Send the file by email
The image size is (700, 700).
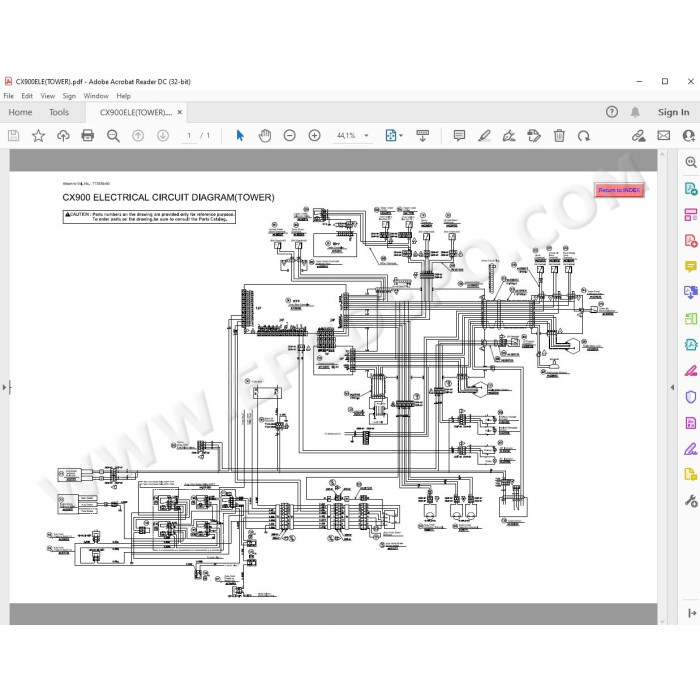coord(663,135)
